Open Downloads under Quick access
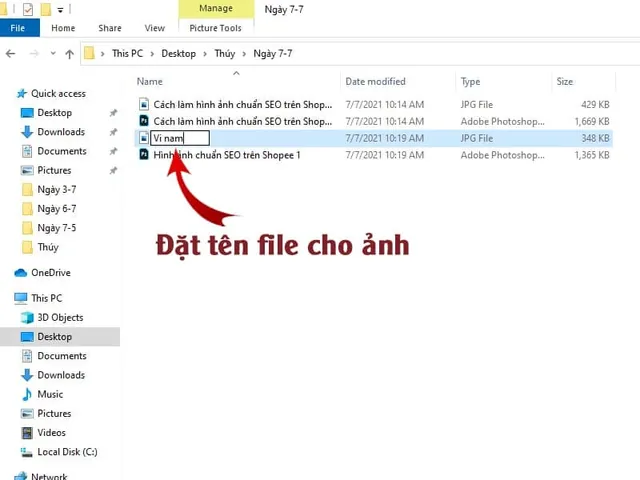Viewport: 640px width, 480px height. pos(61,132)
